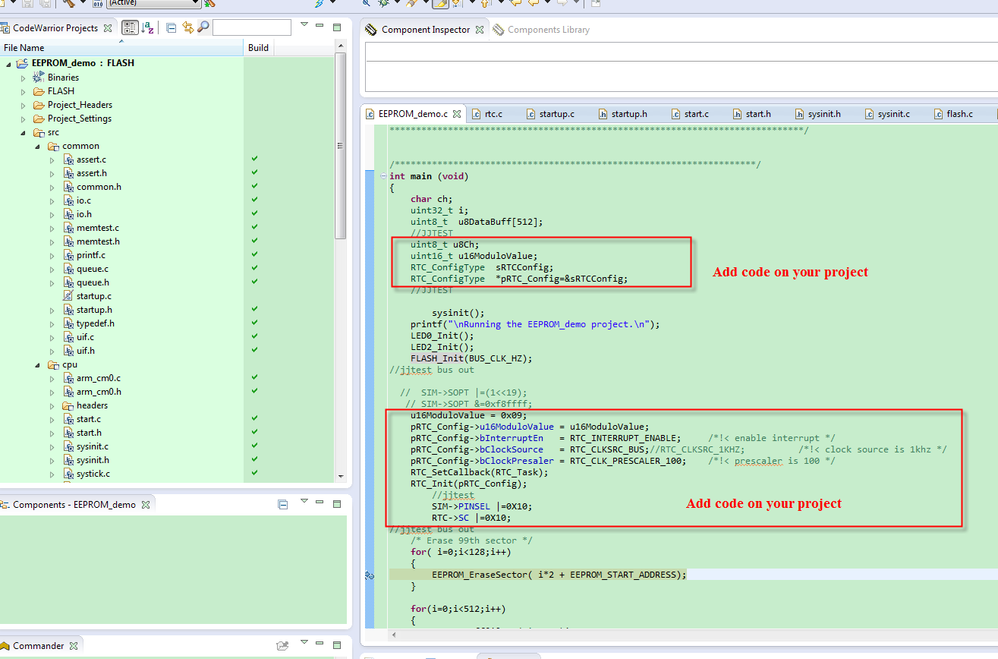This screenshot has height=659, width=998.
Task: Open the CodeWarrior Projects view menu triangle
Action: (x=304, y=25)
